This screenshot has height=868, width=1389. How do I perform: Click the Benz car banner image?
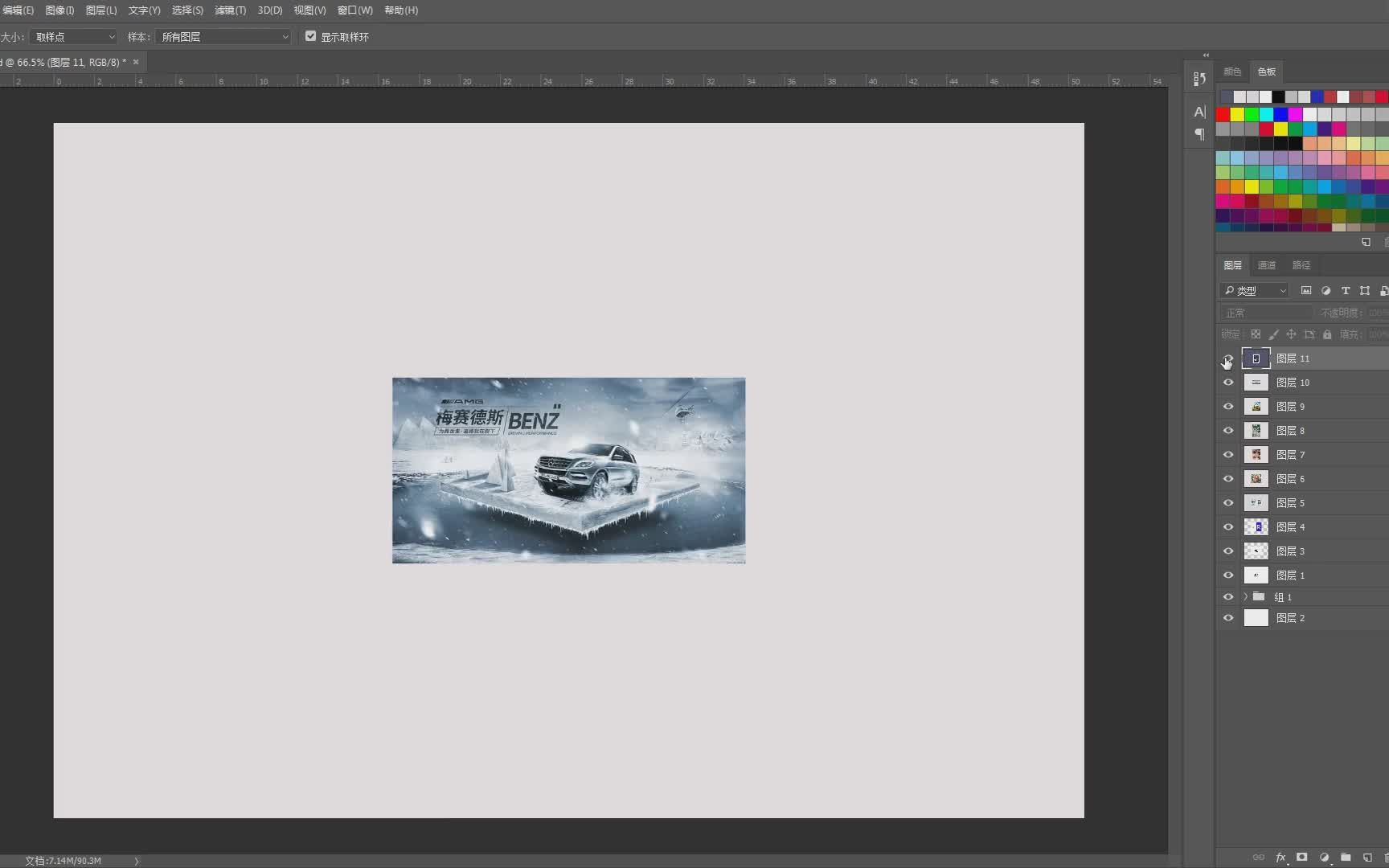tap(568, 470)
